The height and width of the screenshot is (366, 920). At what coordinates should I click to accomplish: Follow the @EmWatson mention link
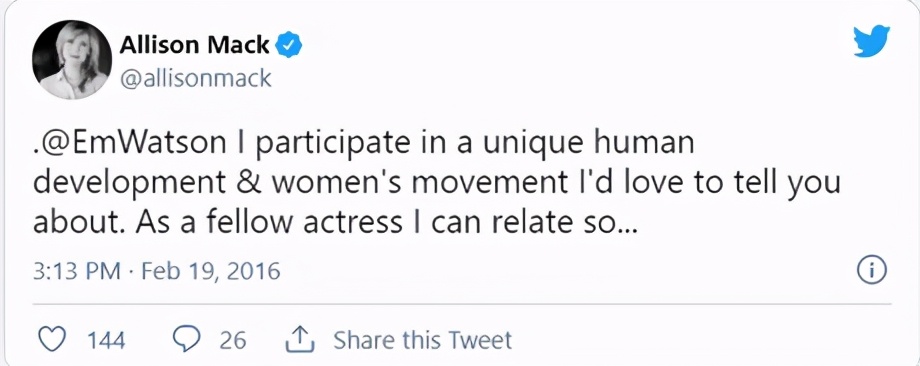coord(136,144)
